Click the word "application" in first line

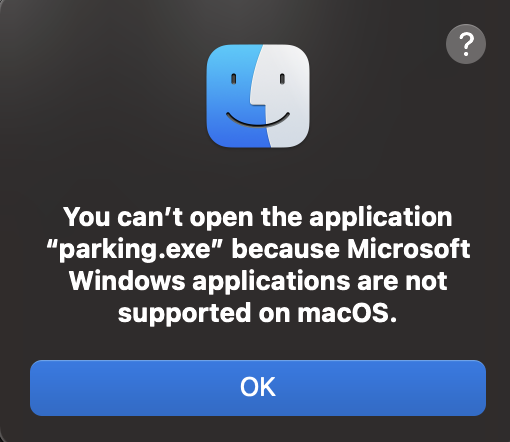coord(381,218)
